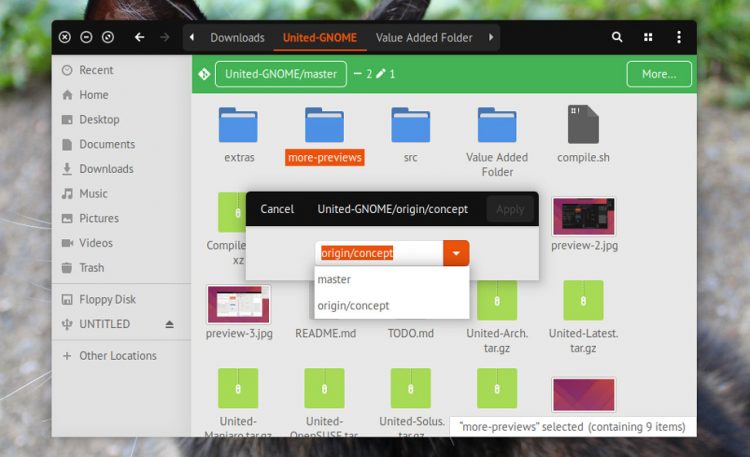
Task: Switch to grid view icon
Action: 648,37
